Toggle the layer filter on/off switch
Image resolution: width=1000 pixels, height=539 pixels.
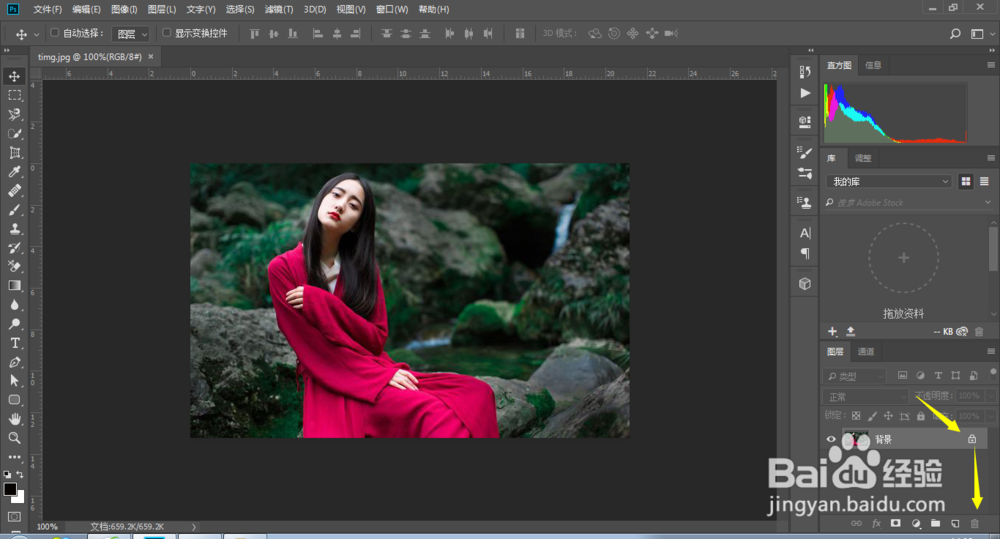pos(993,371)
